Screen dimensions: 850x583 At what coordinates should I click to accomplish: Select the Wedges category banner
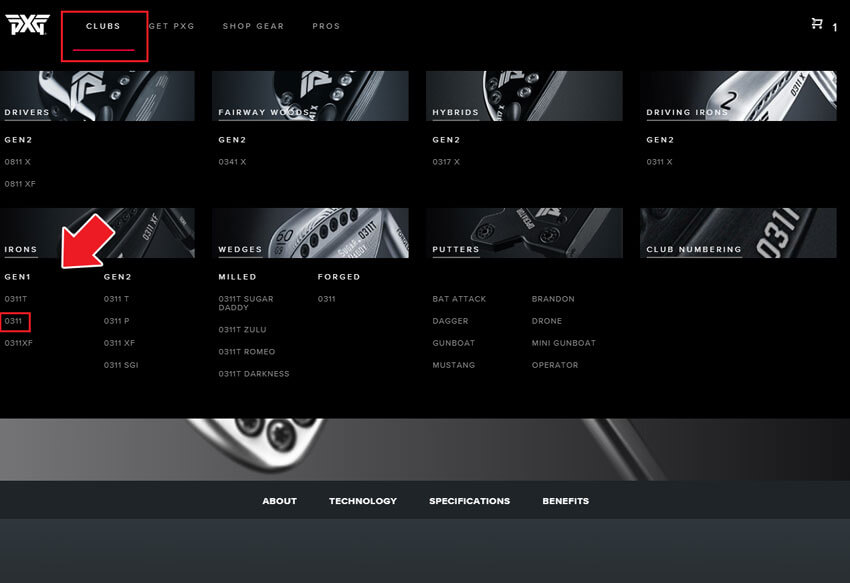(x=310, y=233)
